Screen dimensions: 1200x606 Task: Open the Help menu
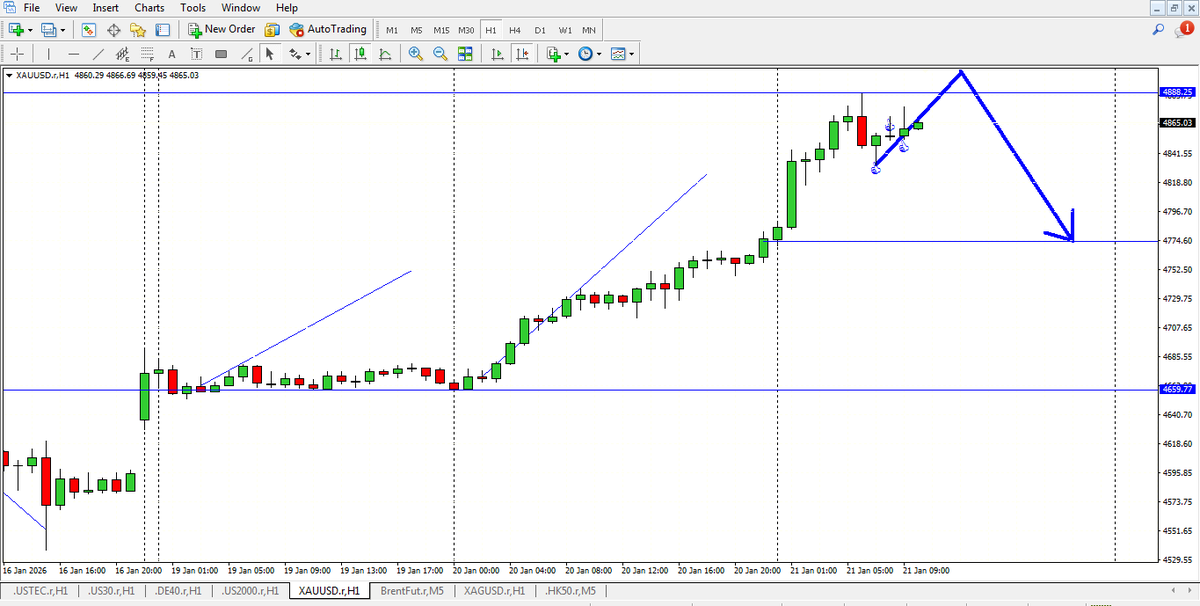287,8
